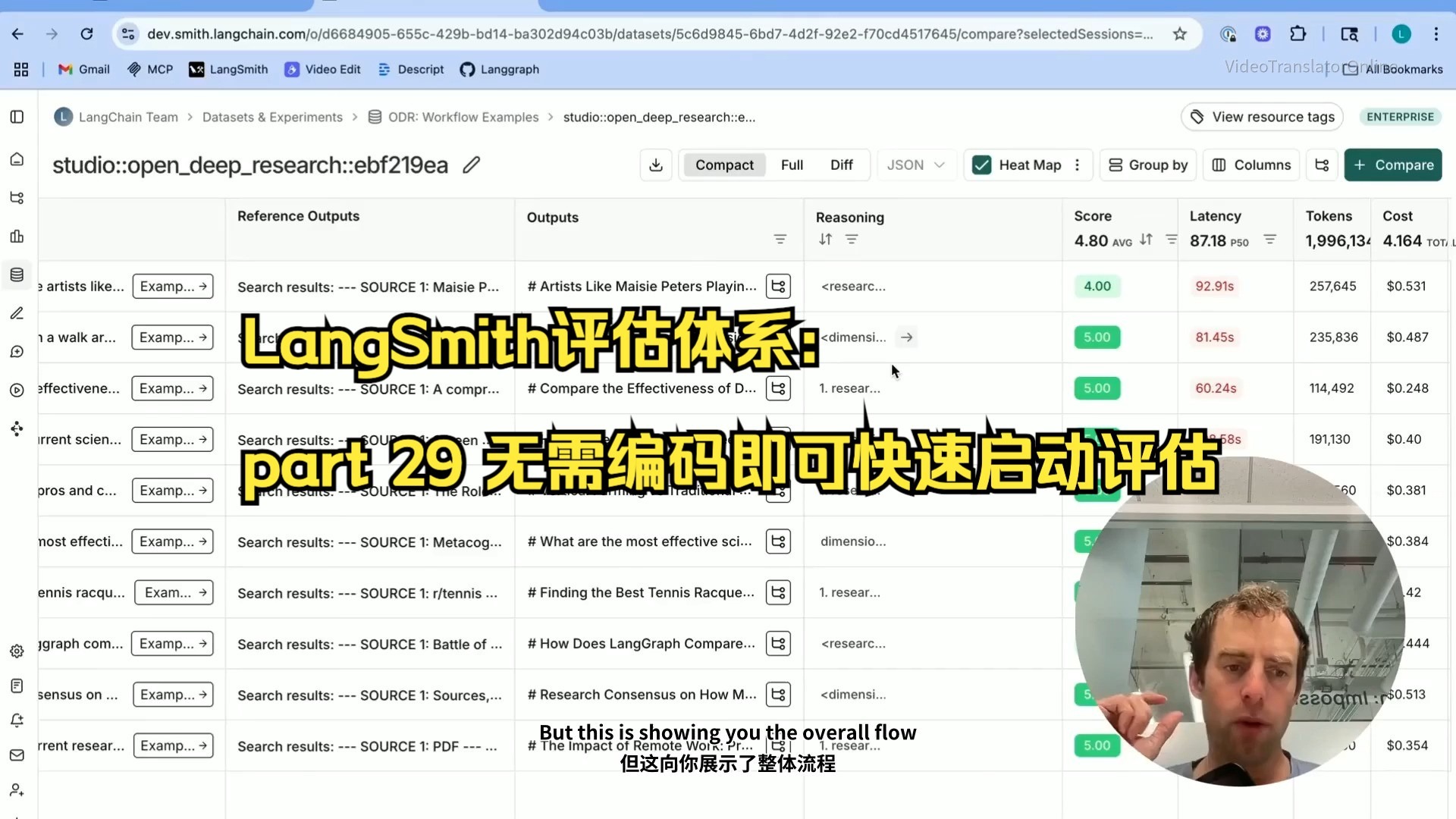Open the playground play sidebar icon
Image resolution: width=1456 pixels, height=819 pixels.
click(x=17, y=391)
